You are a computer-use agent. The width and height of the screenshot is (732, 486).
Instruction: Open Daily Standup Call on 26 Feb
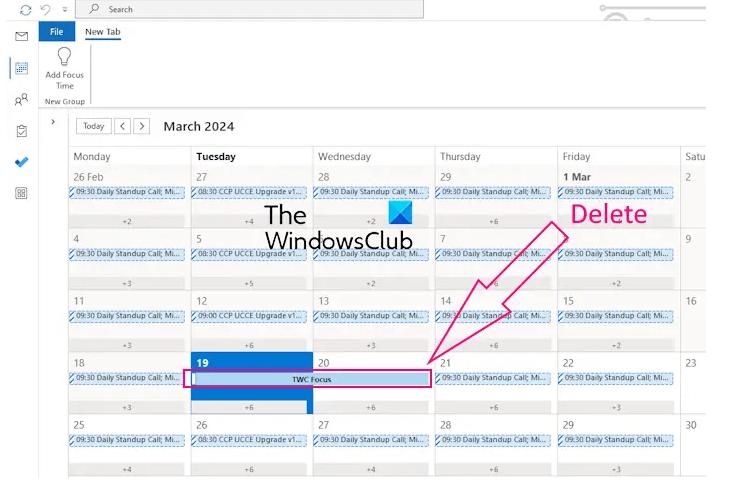click(x=127, y=192)
